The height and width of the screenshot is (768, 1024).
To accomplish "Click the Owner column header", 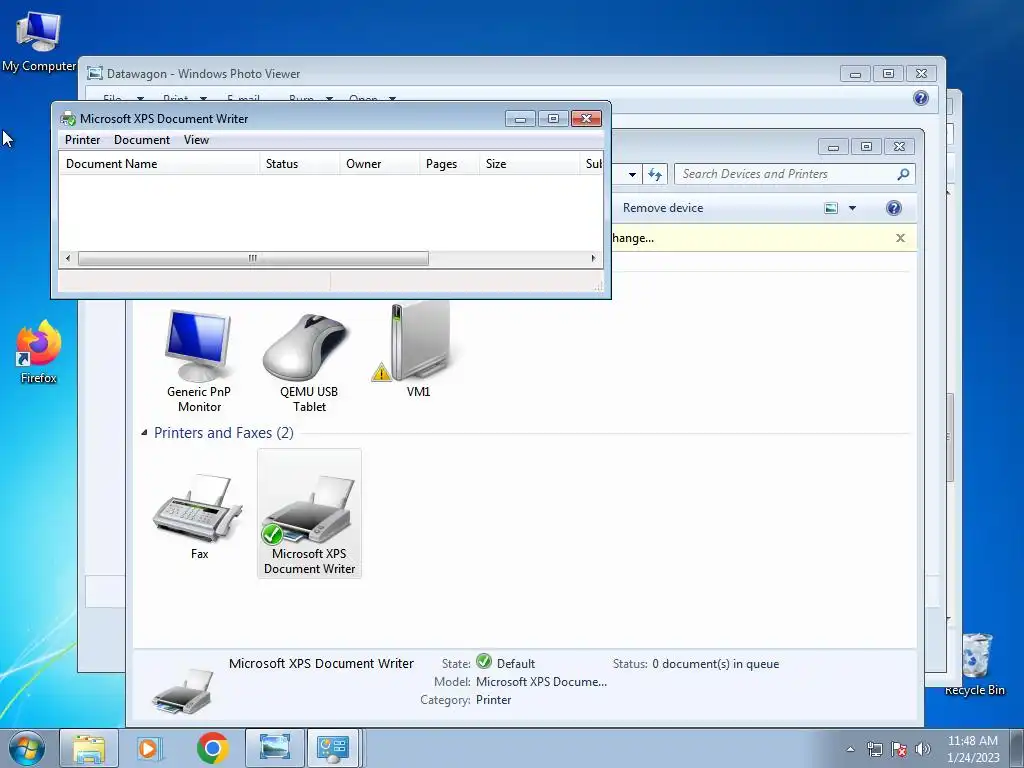I will click(379, 164).
